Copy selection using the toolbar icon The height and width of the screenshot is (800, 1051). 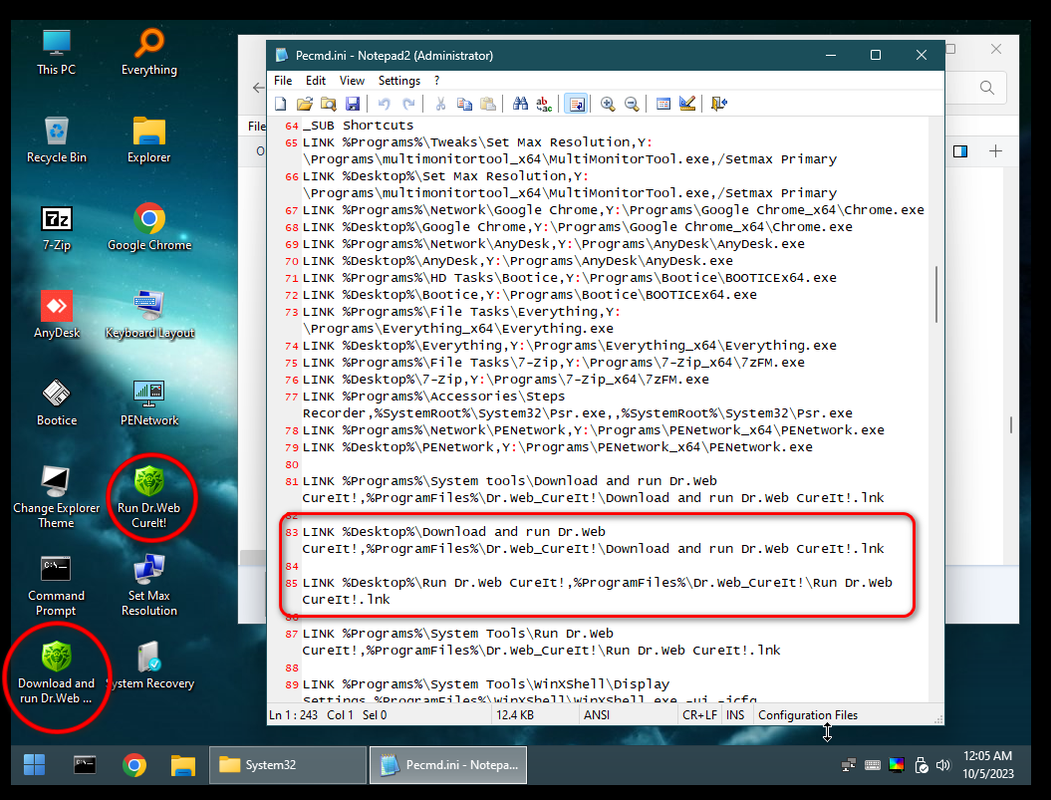[x=464, y=104]
